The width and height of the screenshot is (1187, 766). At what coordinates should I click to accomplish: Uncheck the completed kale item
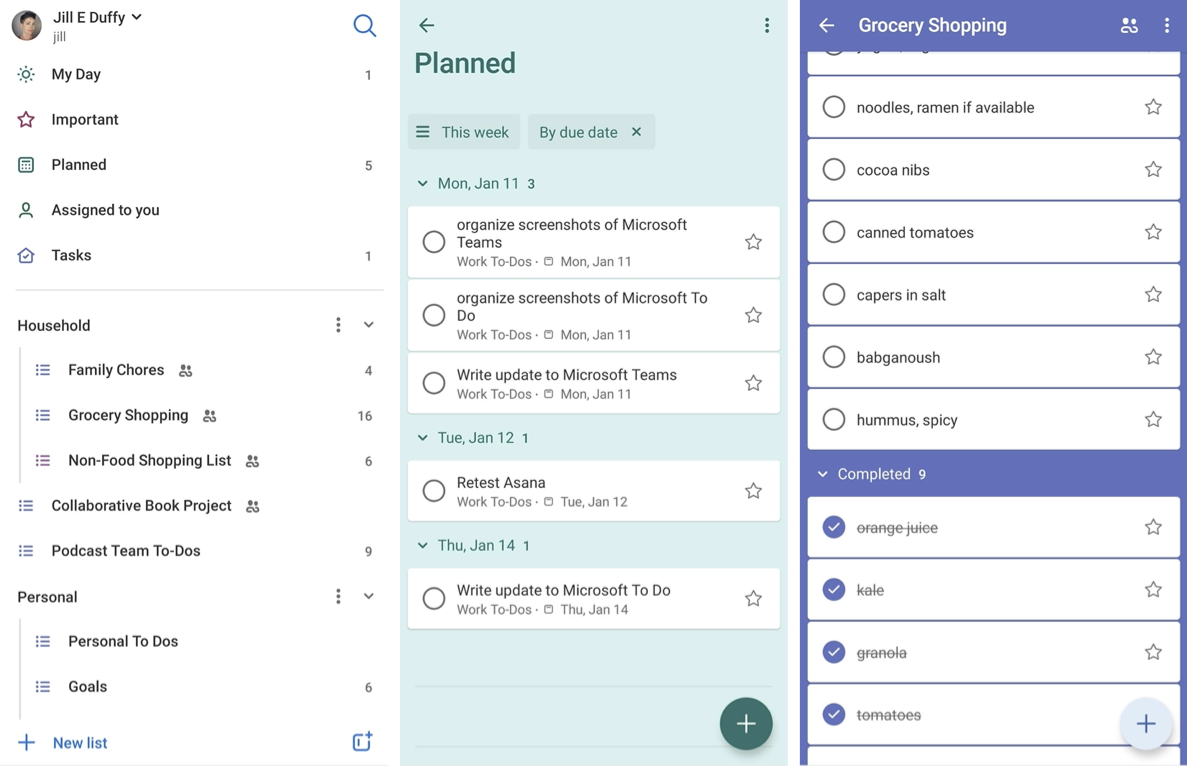(x=833, y=590)
